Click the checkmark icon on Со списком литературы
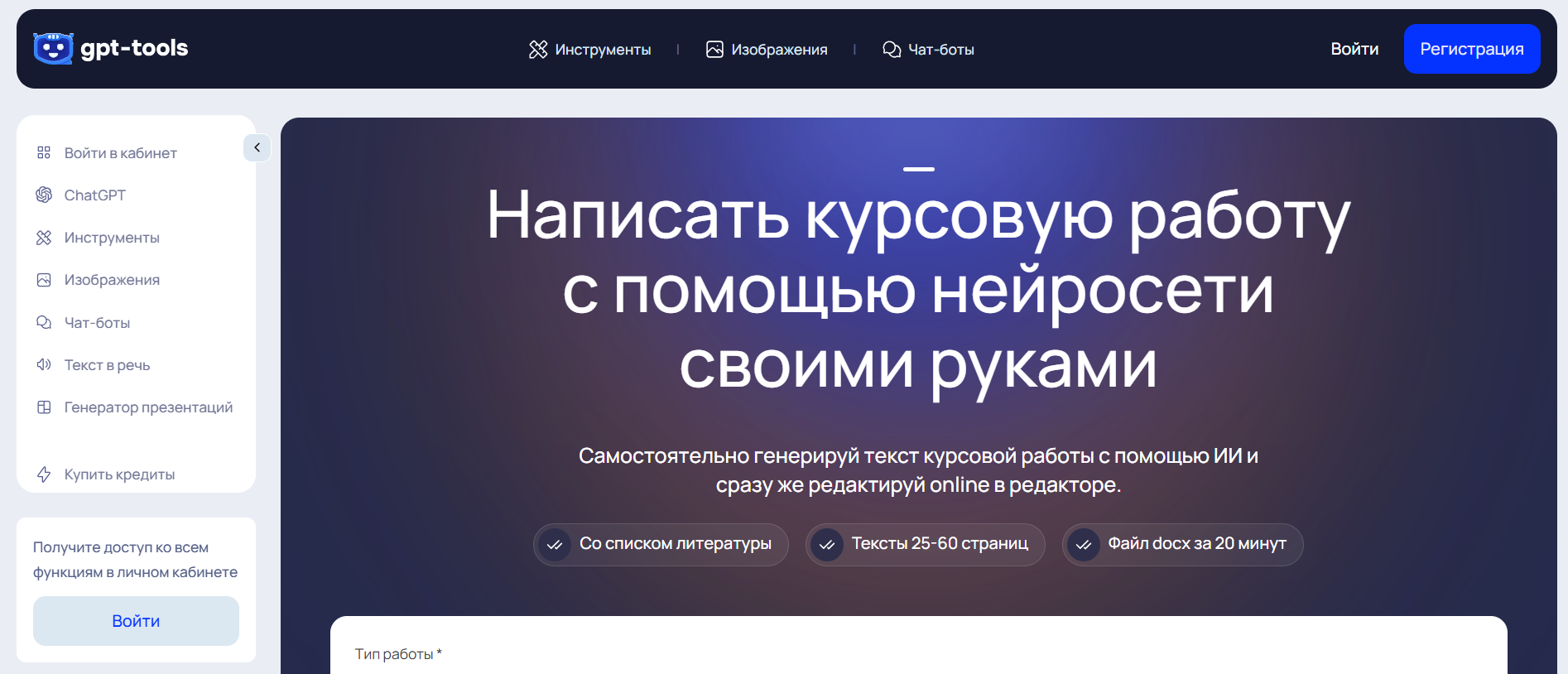This screenshot has width=1568, height=674. coord(555,545)
